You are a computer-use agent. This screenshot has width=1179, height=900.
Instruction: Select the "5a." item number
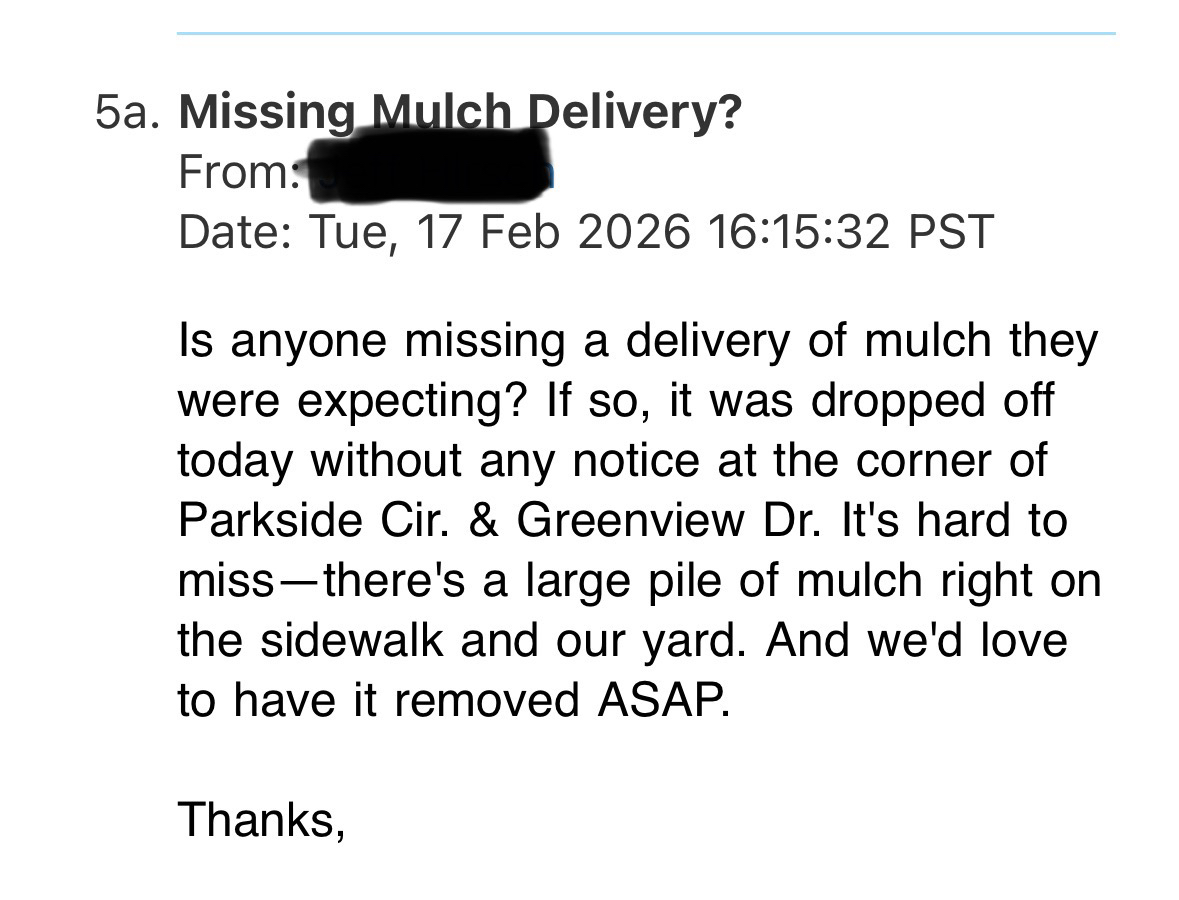click(127, 114)
